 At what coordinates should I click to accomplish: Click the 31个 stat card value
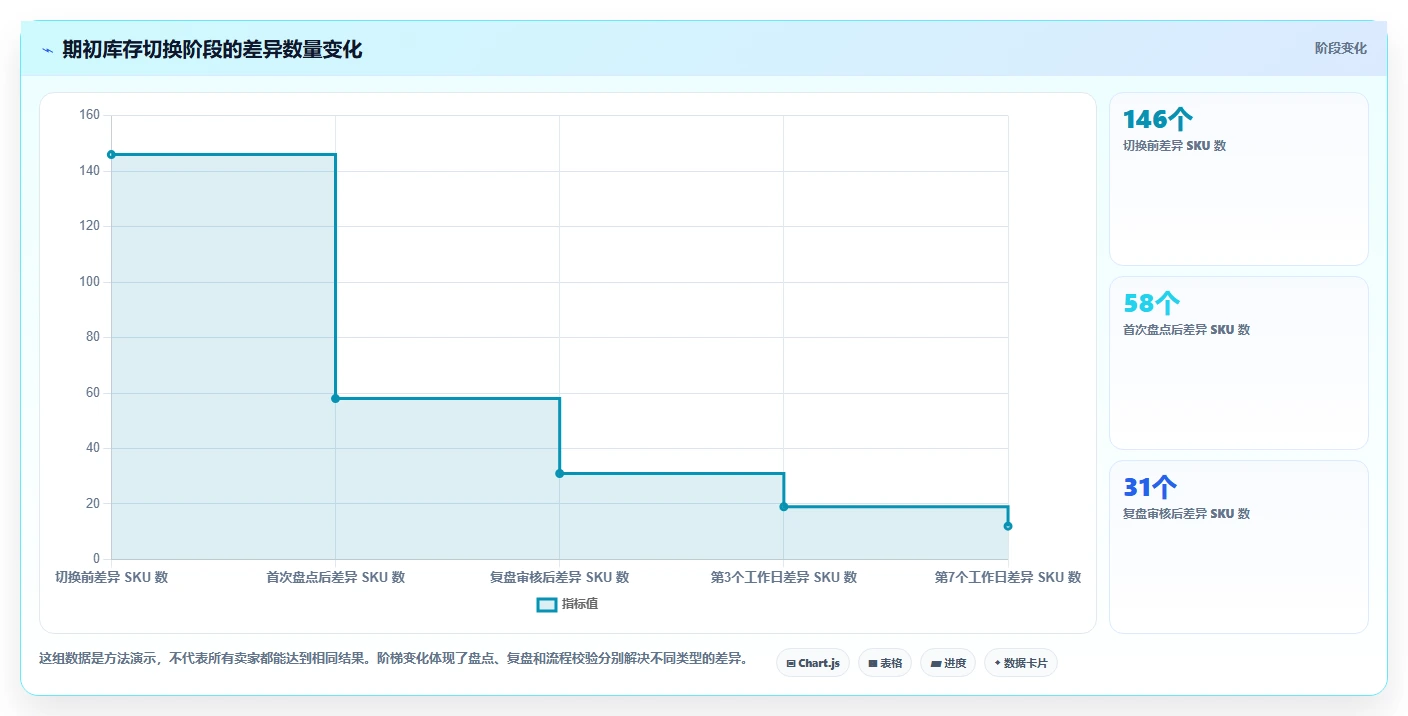1150,487
